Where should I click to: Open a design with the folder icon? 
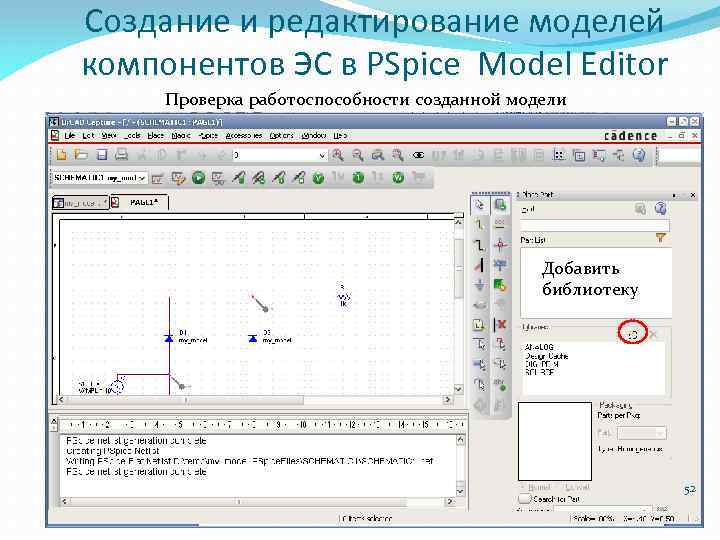click(x=81, y=155)
